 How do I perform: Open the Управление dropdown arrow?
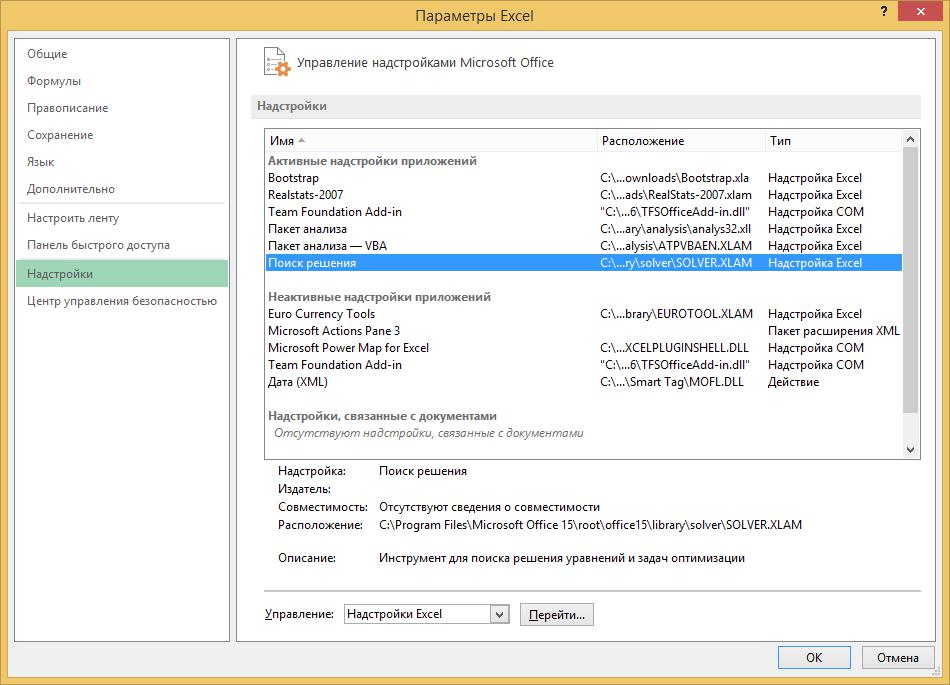(x=499, y=614)
